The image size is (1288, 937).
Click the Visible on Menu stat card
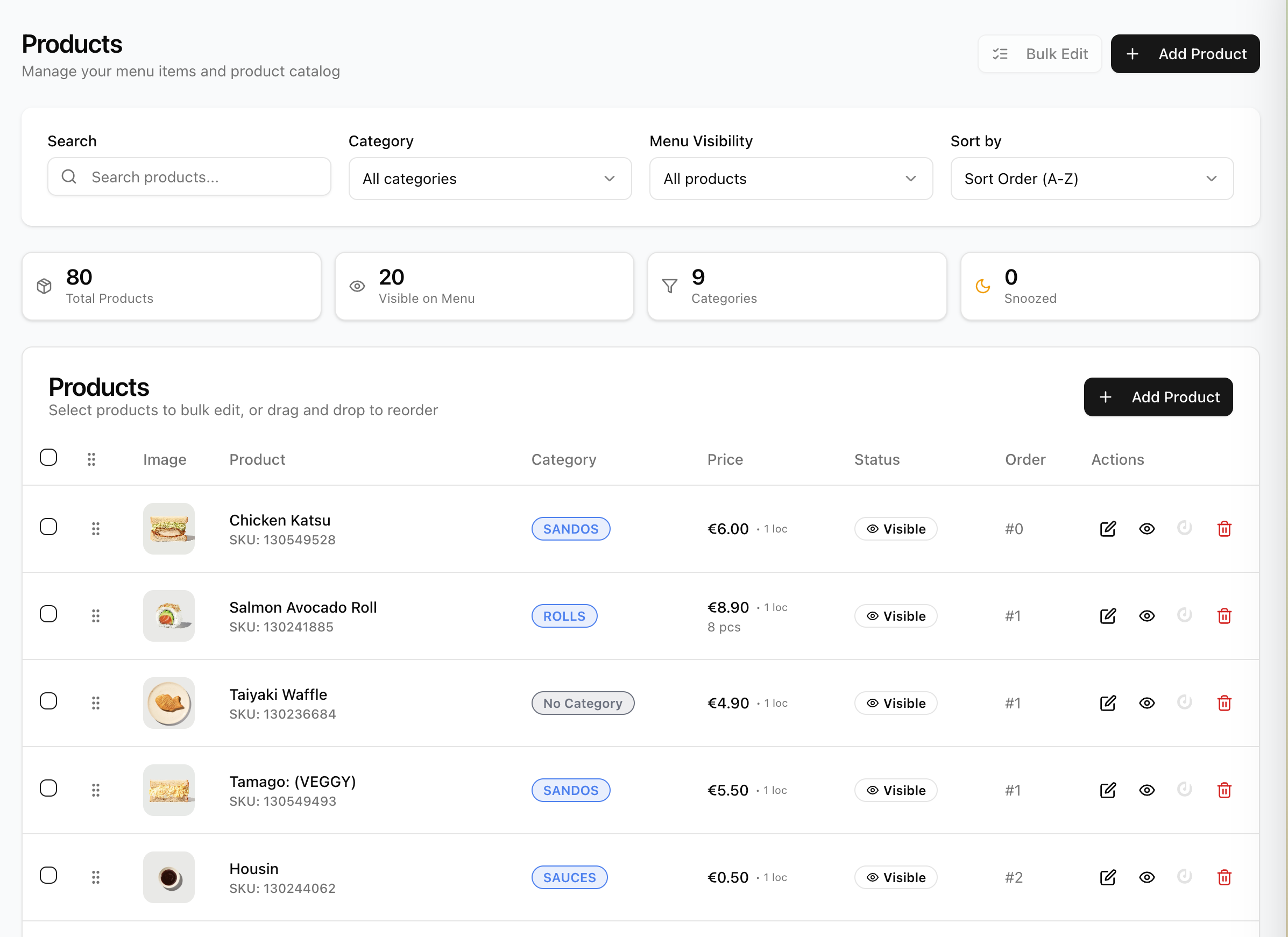pyautogui.click(x=484, y=286)
